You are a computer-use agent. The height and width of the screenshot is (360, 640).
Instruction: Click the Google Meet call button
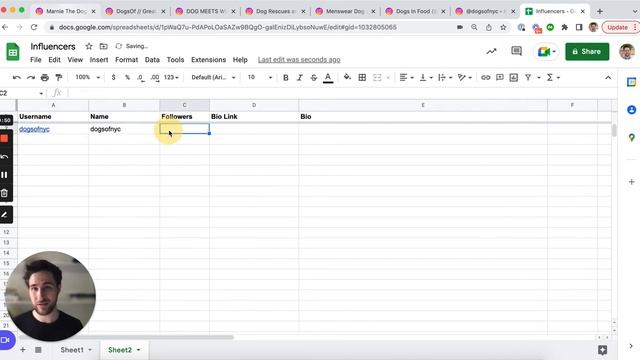546,52
